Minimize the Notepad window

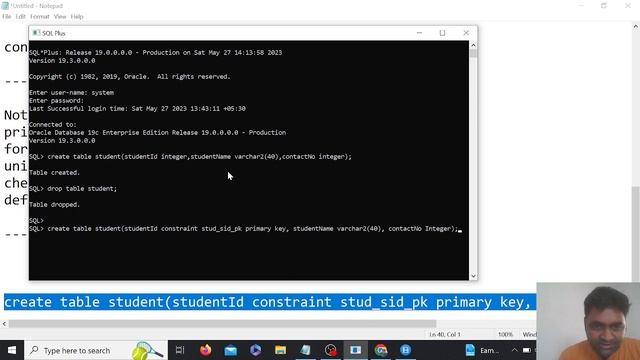(581, 6)
